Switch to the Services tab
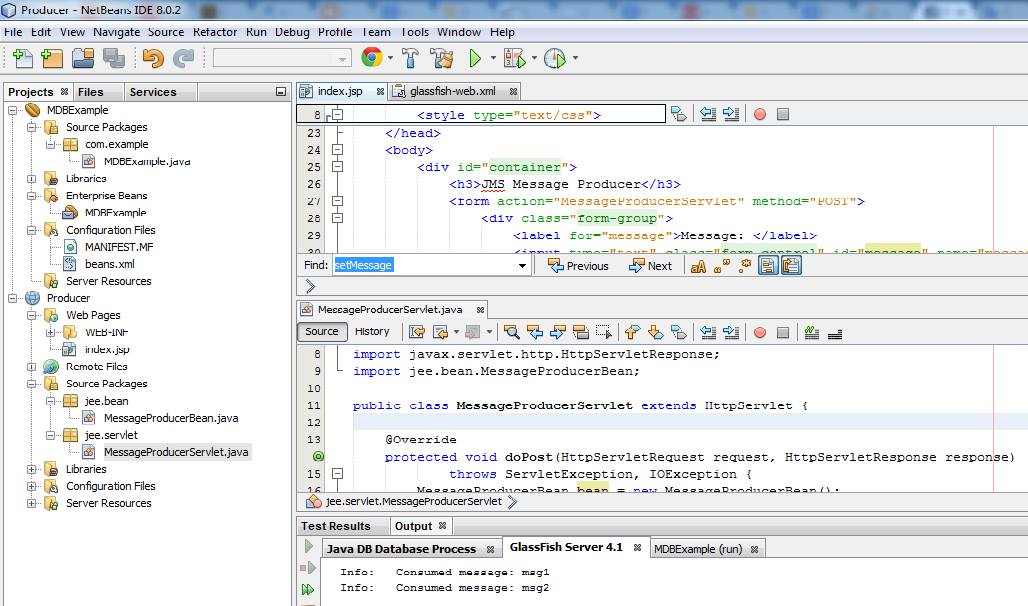Image resolution: width=1028 pixels, height=606 pixels. [x=153, y=92]
